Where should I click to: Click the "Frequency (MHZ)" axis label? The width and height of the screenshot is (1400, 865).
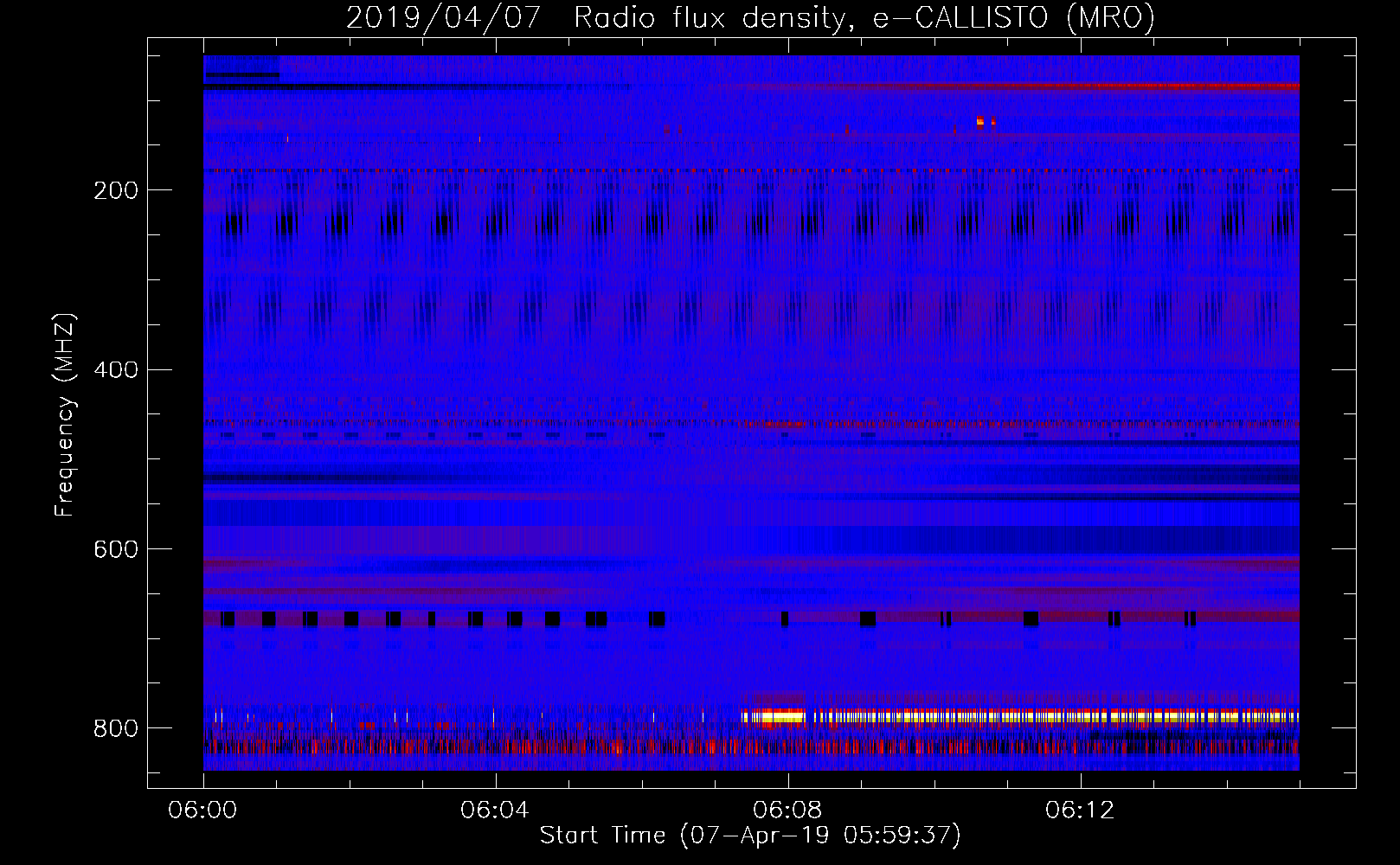(x=65, y=415)
